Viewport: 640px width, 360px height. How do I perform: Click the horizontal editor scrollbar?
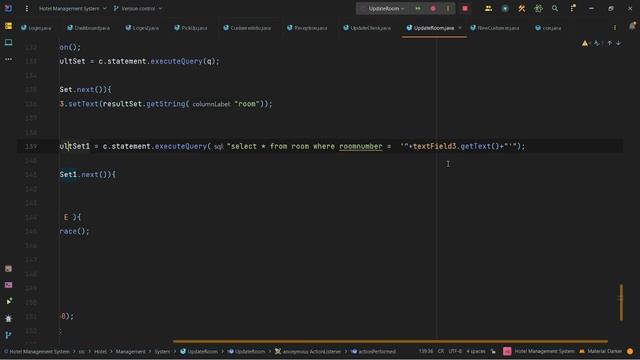point(390,341)
